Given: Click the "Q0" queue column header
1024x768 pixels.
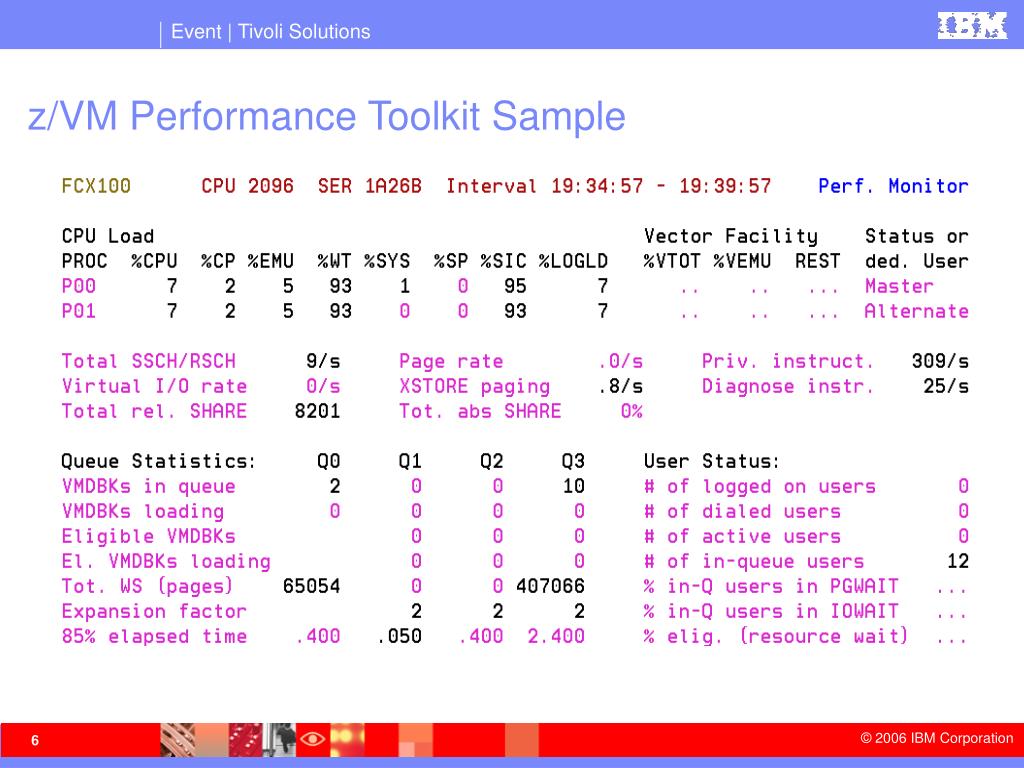Looking at the screenshot, I should [328, 461].
